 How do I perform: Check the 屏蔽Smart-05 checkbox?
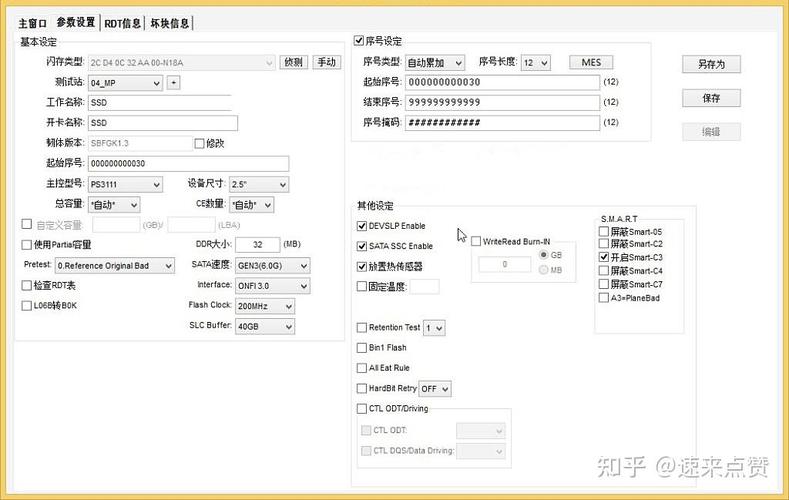point(604,232)
